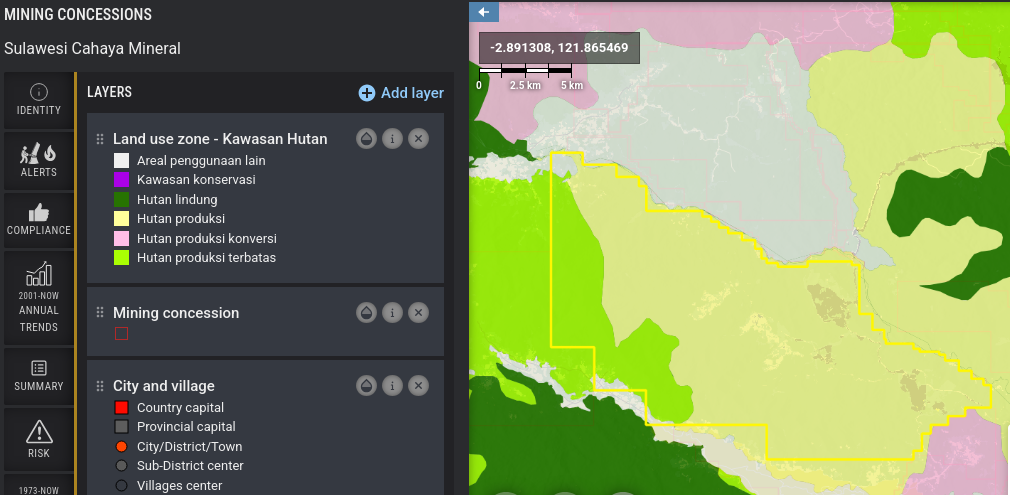Adjust opacity of City and village layer
This screenshot has height=495, width=1010.
click(x=367, y=385)
